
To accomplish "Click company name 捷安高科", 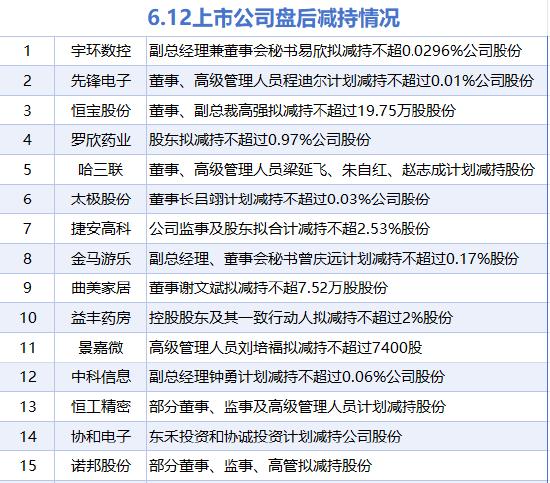I will (x=101, y=229).
